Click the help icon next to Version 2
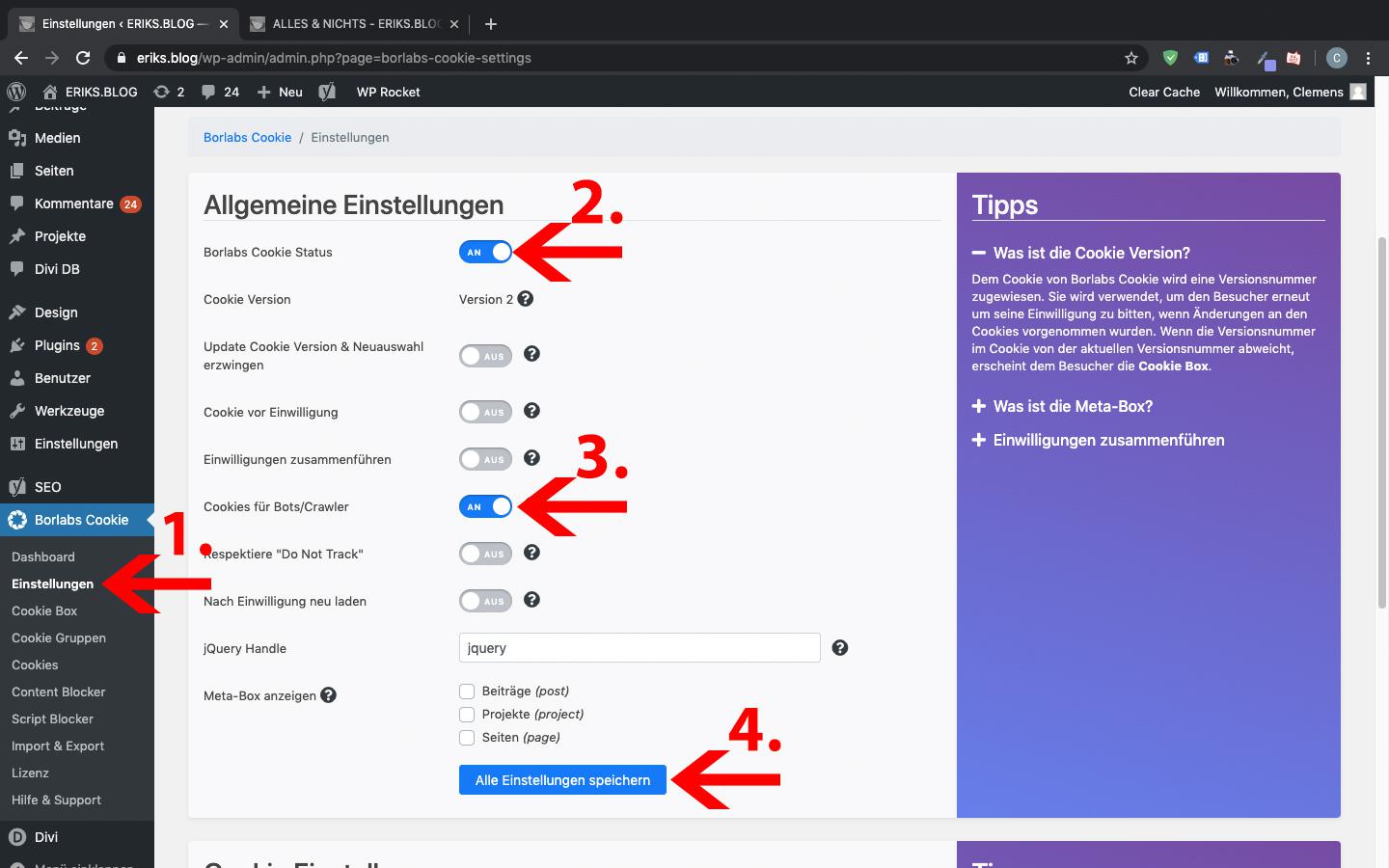The height and width of the screenshot is (868, 1389). point(525,299)
